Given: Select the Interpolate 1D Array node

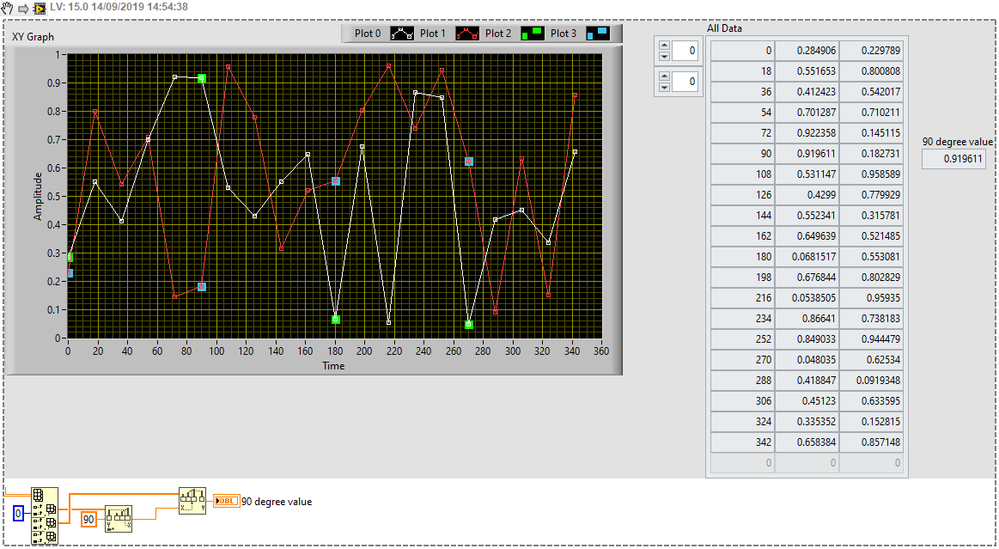Looking at the screenshot, I should [192, 501].
